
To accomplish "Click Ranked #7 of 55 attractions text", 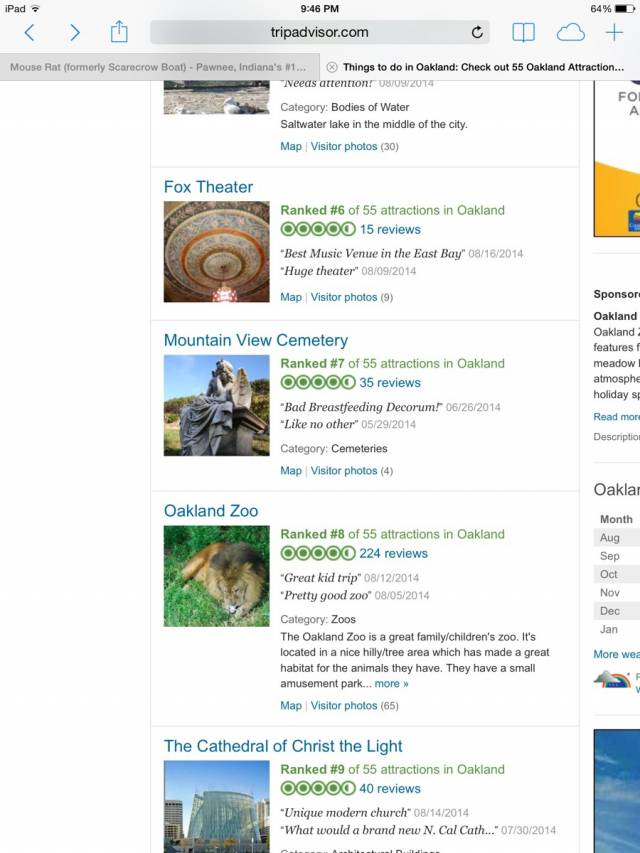I will pyautogui.click(x=392, y=363).
